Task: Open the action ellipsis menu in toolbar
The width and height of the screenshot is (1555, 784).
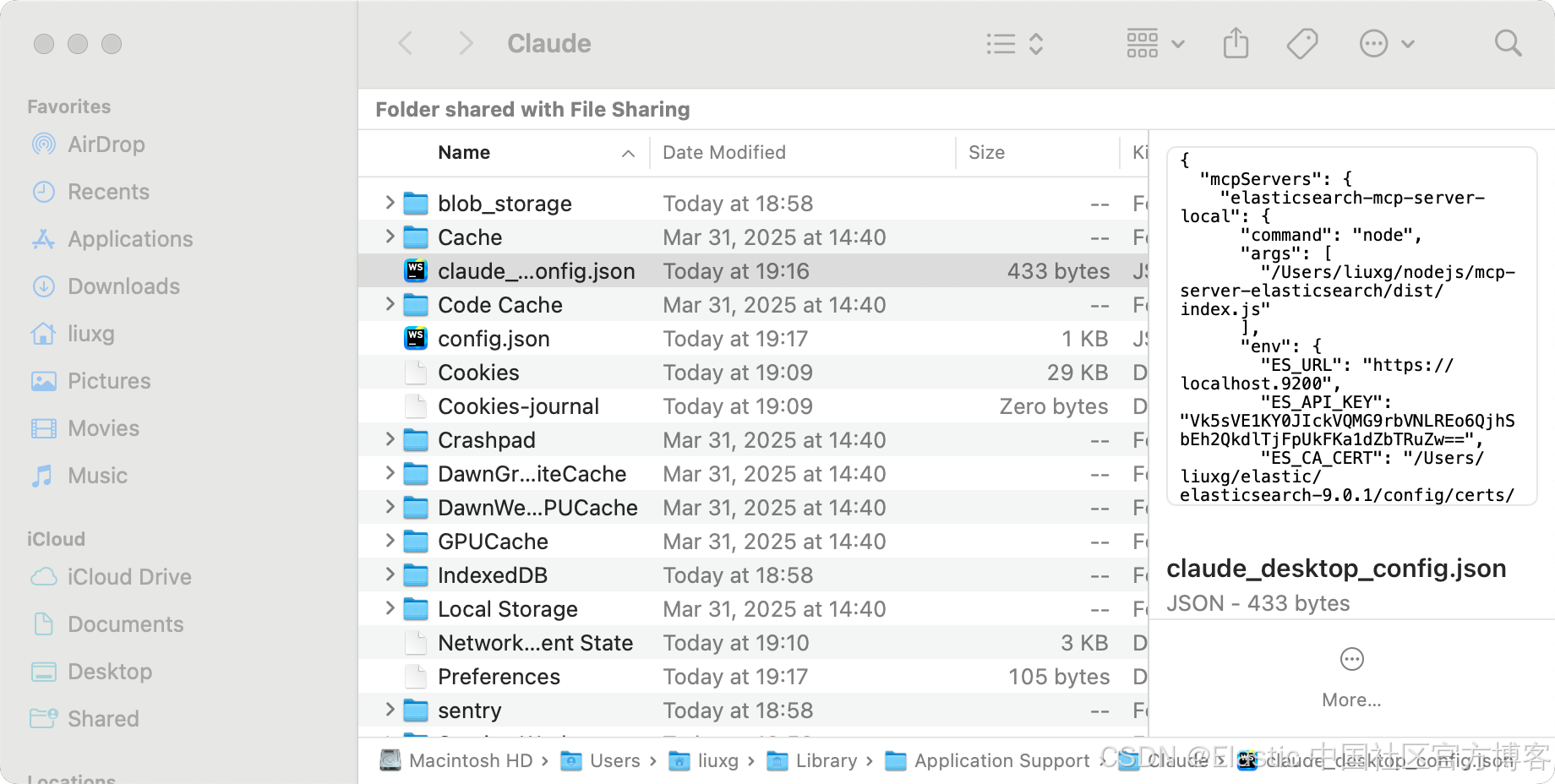Action: coord(1387,43)
